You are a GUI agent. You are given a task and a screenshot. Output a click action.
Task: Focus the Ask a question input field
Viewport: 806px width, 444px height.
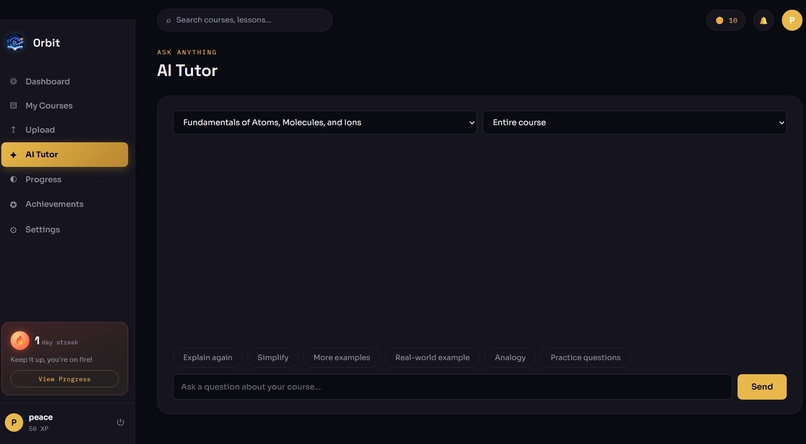pyautogui.click(x=452, y=387)
